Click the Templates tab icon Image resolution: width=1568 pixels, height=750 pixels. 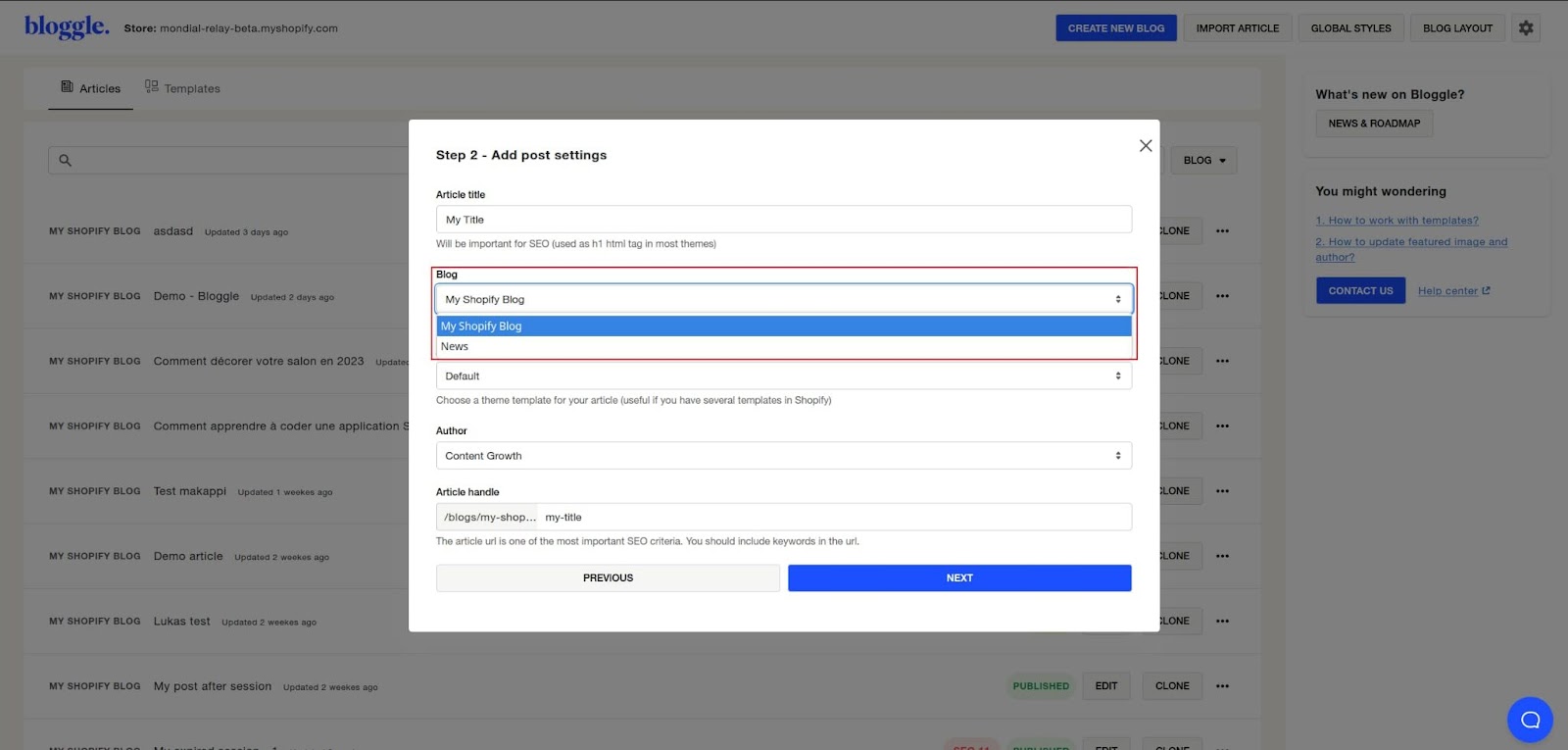coord(151,86)
